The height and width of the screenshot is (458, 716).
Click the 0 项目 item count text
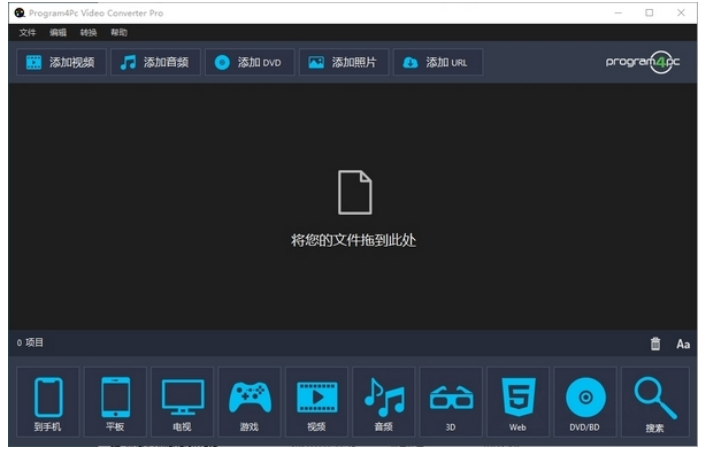tap(30, 342)
